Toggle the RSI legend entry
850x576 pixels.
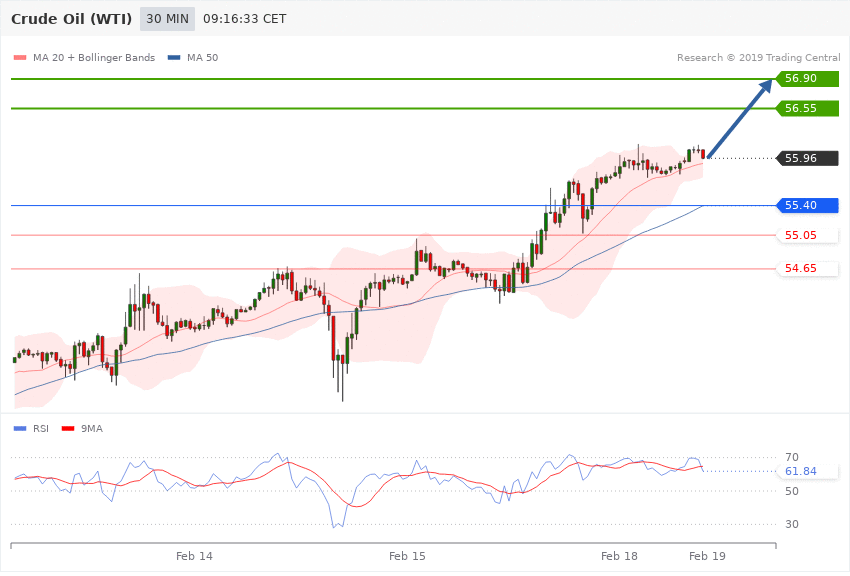(31, 429)
